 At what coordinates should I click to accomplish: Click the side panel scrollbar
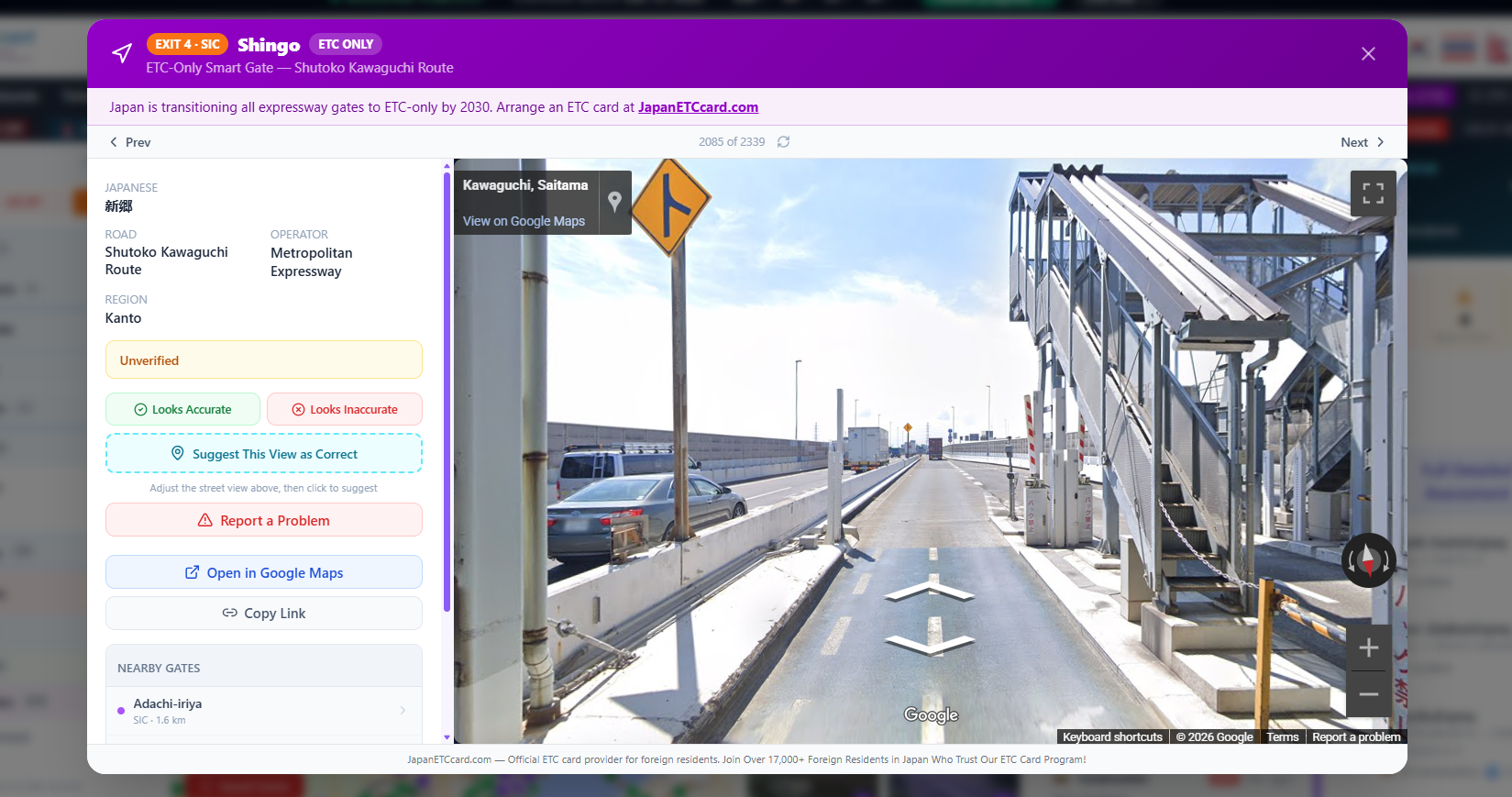pos(447,393)
